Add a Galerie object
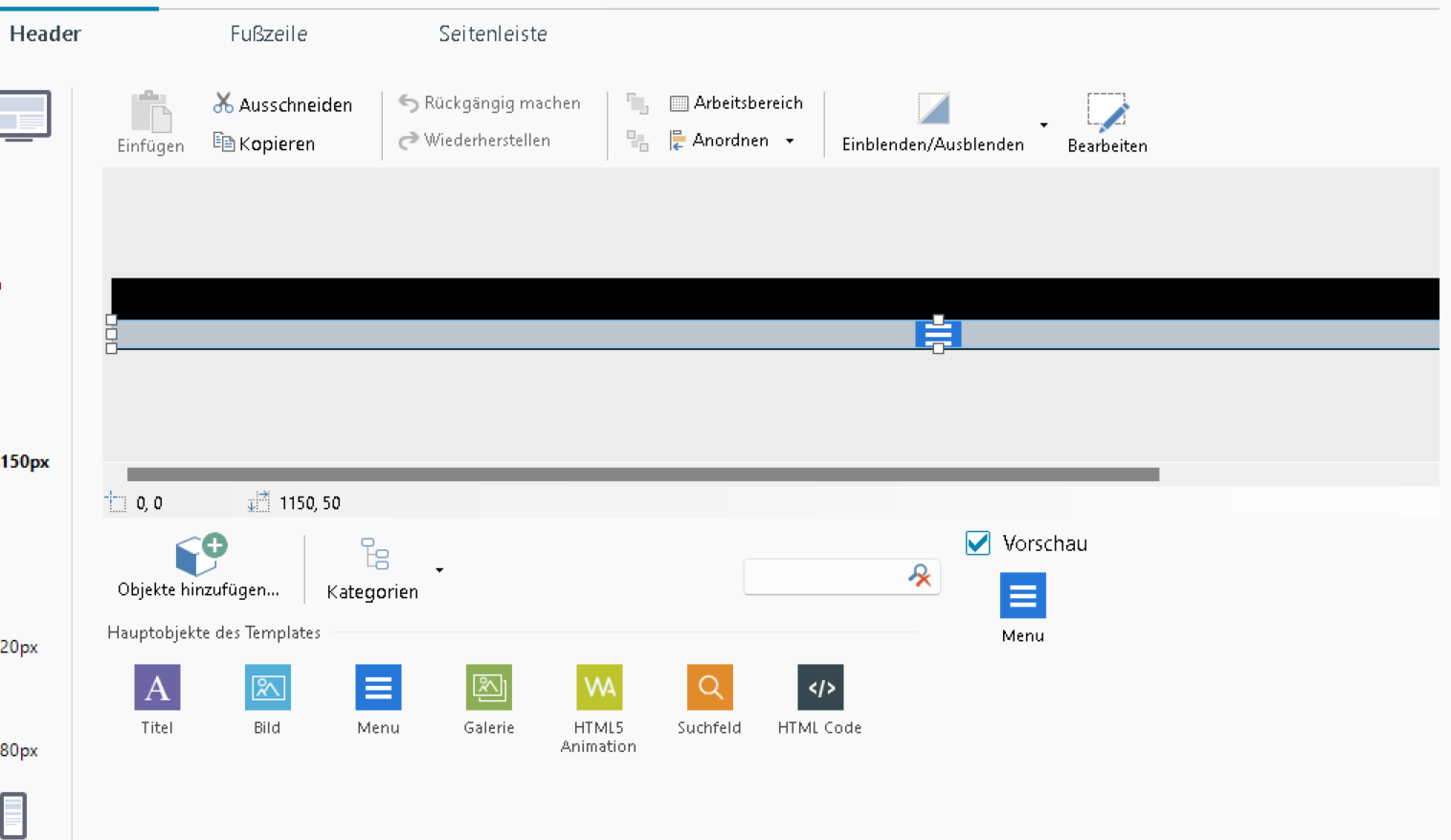Image resolution: width=1451 pixels, height=840 pixels. (x=488, y=688)
